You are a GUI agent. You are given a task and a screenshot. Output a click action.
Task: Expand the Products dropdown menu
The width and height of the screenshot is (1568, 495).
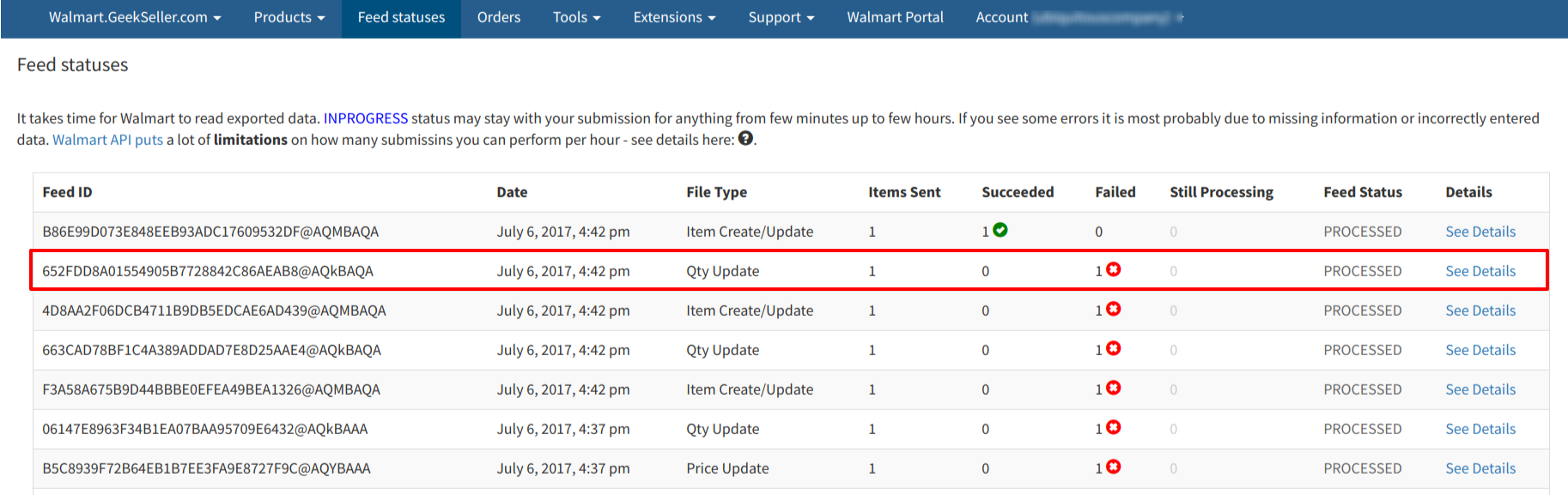[289, 17]
